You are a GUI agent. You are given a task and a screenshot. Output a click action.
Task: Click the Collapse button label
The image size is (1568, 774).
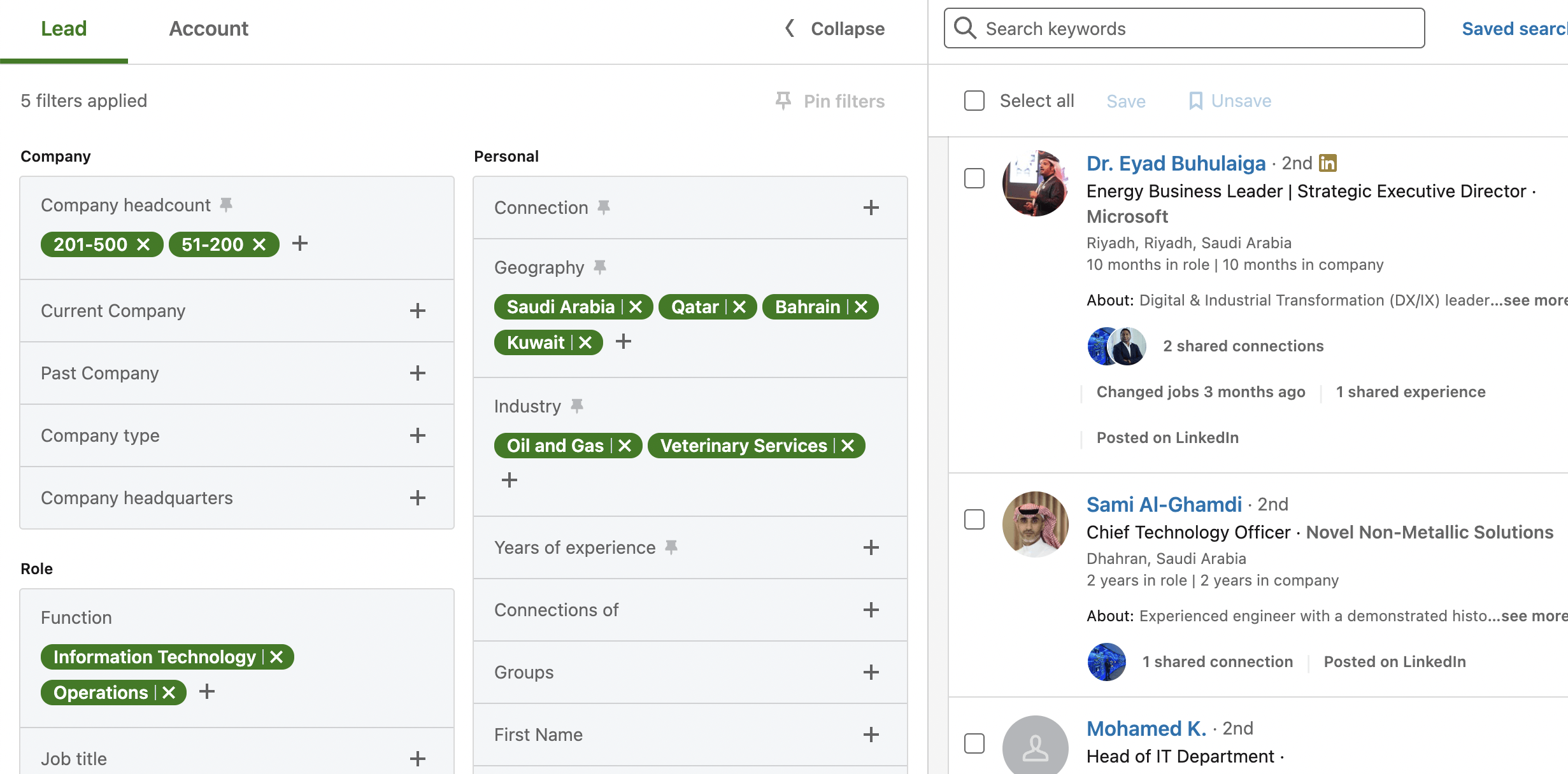(848, 29)
